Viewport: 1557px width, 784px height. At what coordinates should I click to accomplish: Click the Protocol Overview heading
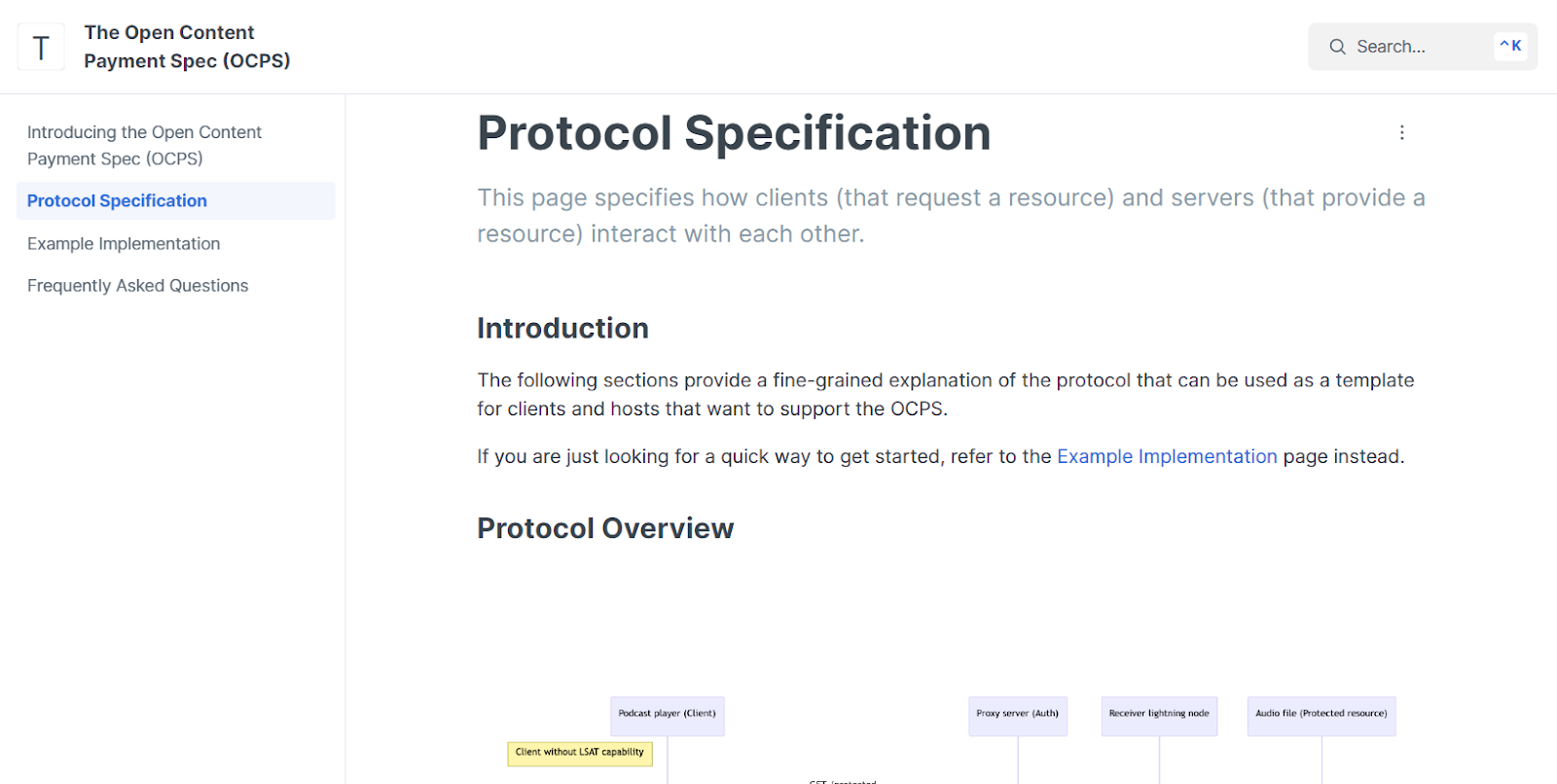coord(604,528)
